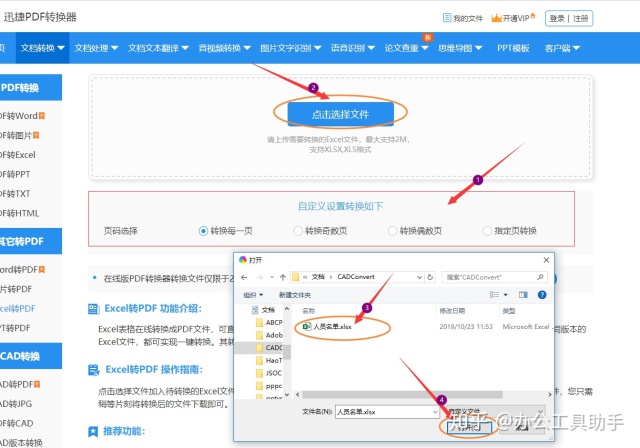Open the ABCP folder in tree
This screenshot has height=448, width=640.
coord(269,322)
